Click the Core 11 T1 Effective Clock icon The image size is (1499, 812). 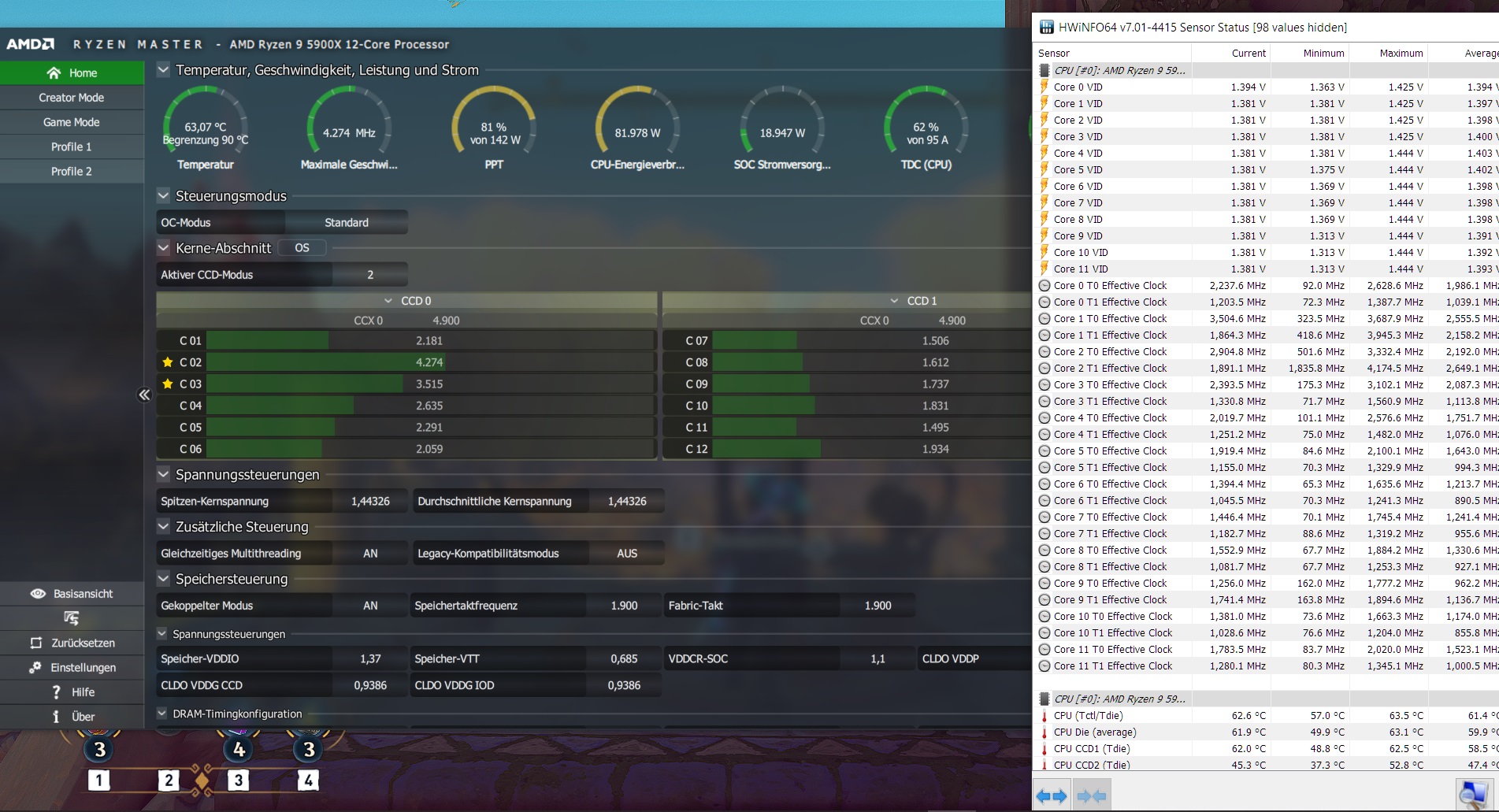click(x=1044, y=666)
